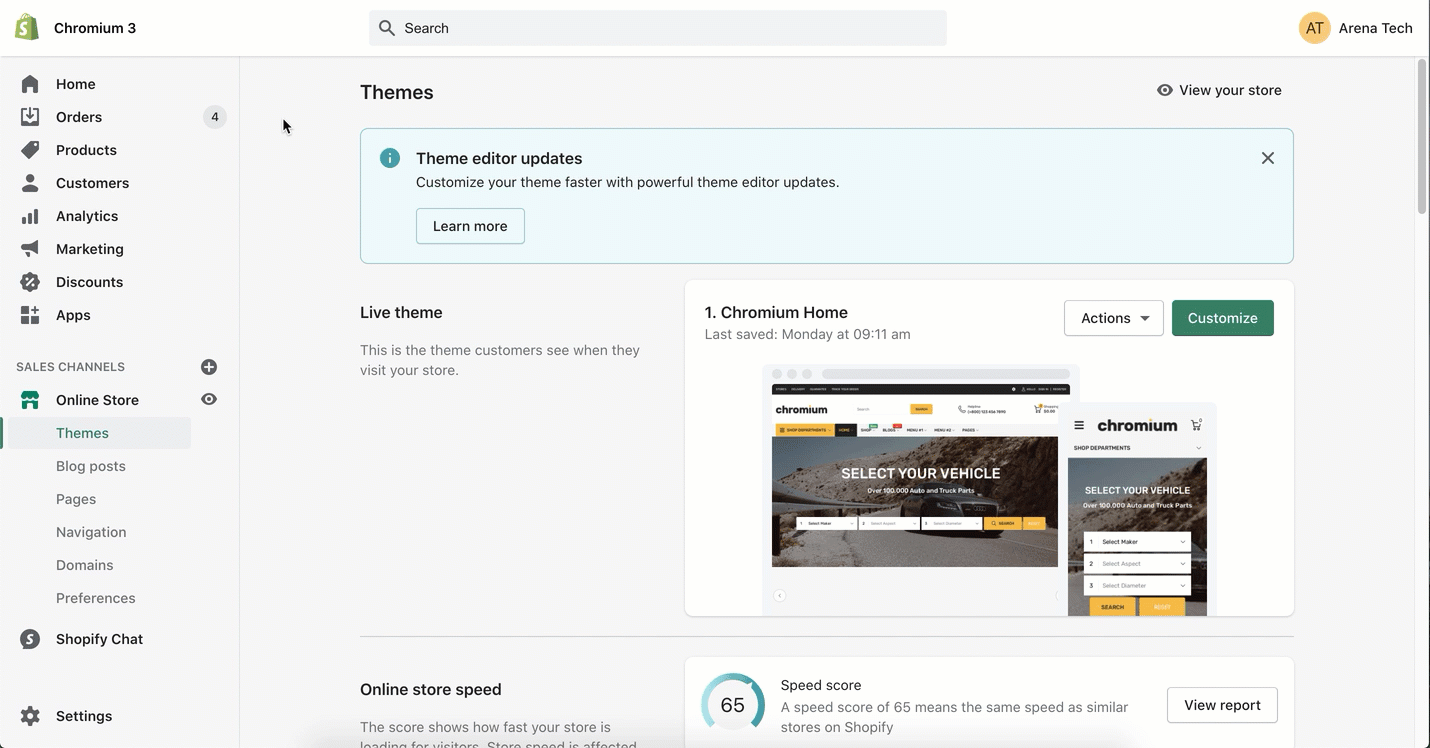Open Customers section

coord(92,183)
